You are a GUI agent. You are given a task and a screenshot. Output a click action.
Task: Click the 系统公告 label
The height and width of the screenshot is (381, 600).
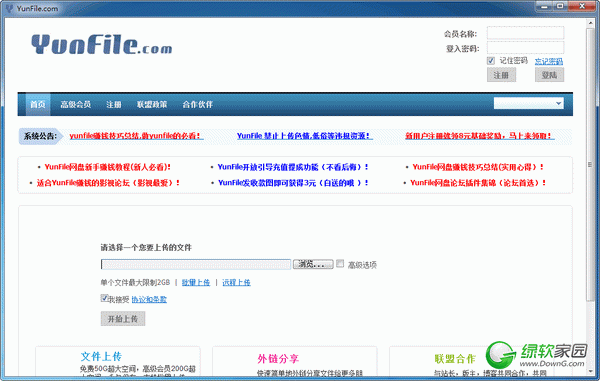point(40,136)
